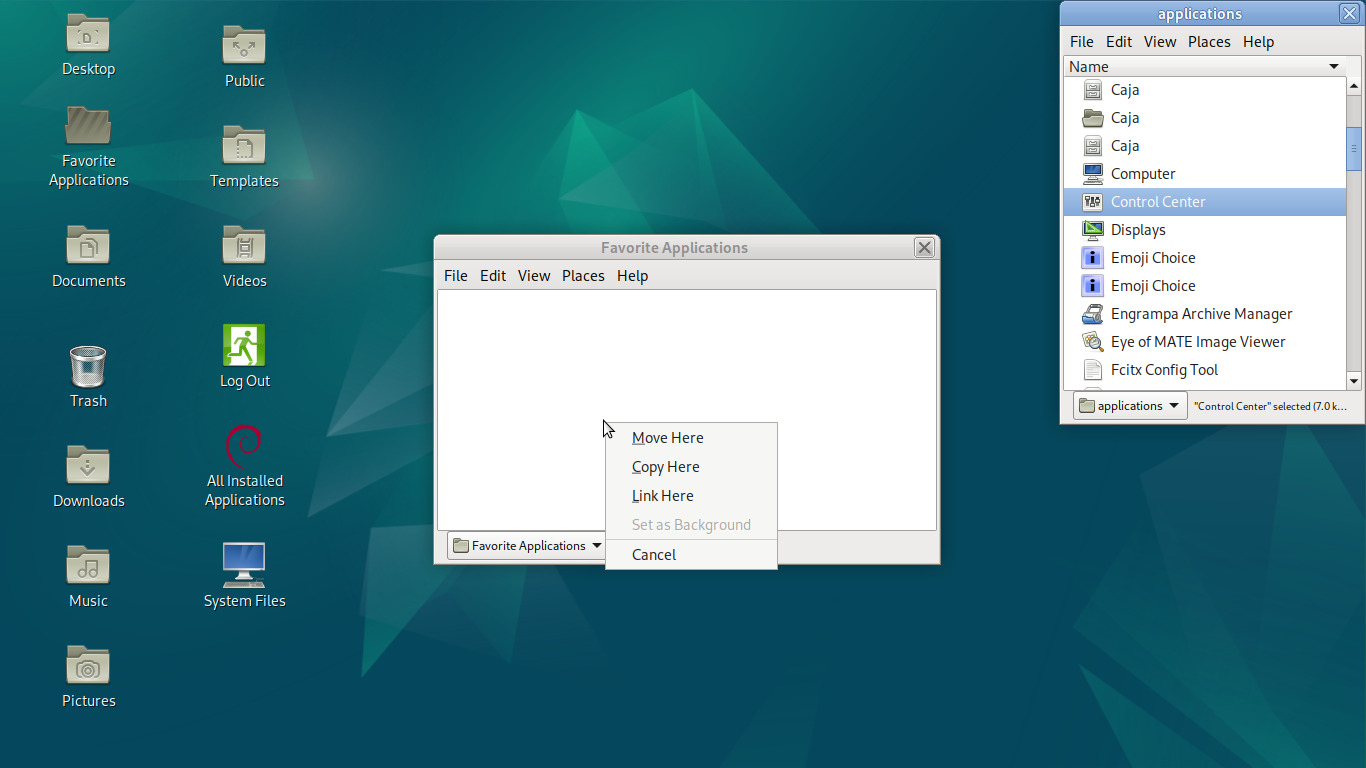Click the Trash icon on desktop
Screen dimensions: 1366x768
coord(88,366)
